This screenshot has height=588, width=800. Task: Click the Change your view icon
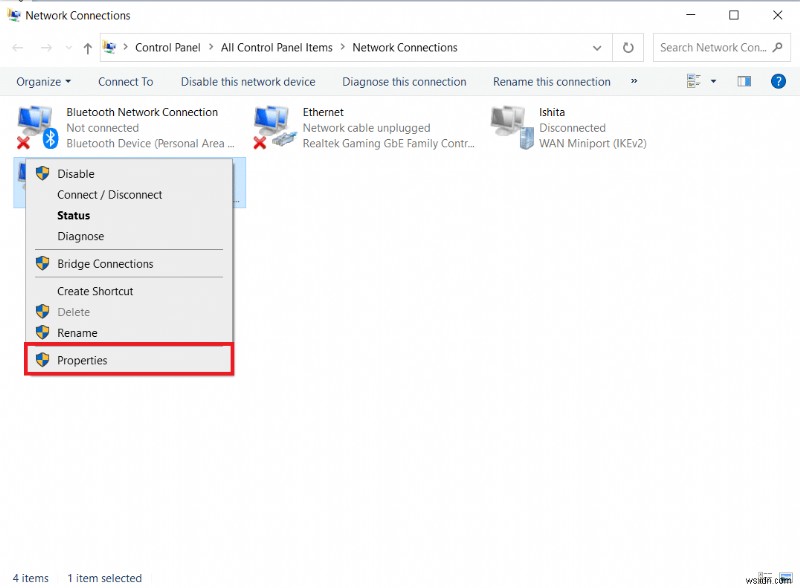pyautogui.click(x=693, y=81)
